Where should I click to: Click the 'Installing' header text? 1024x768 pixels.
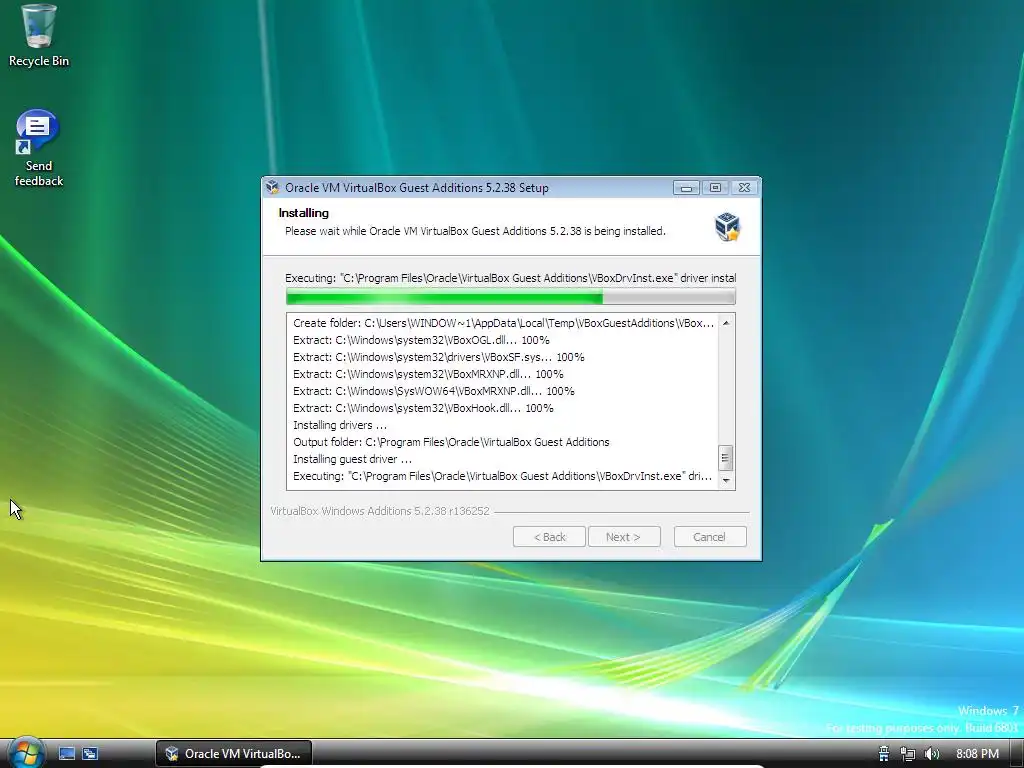point(304,213)
